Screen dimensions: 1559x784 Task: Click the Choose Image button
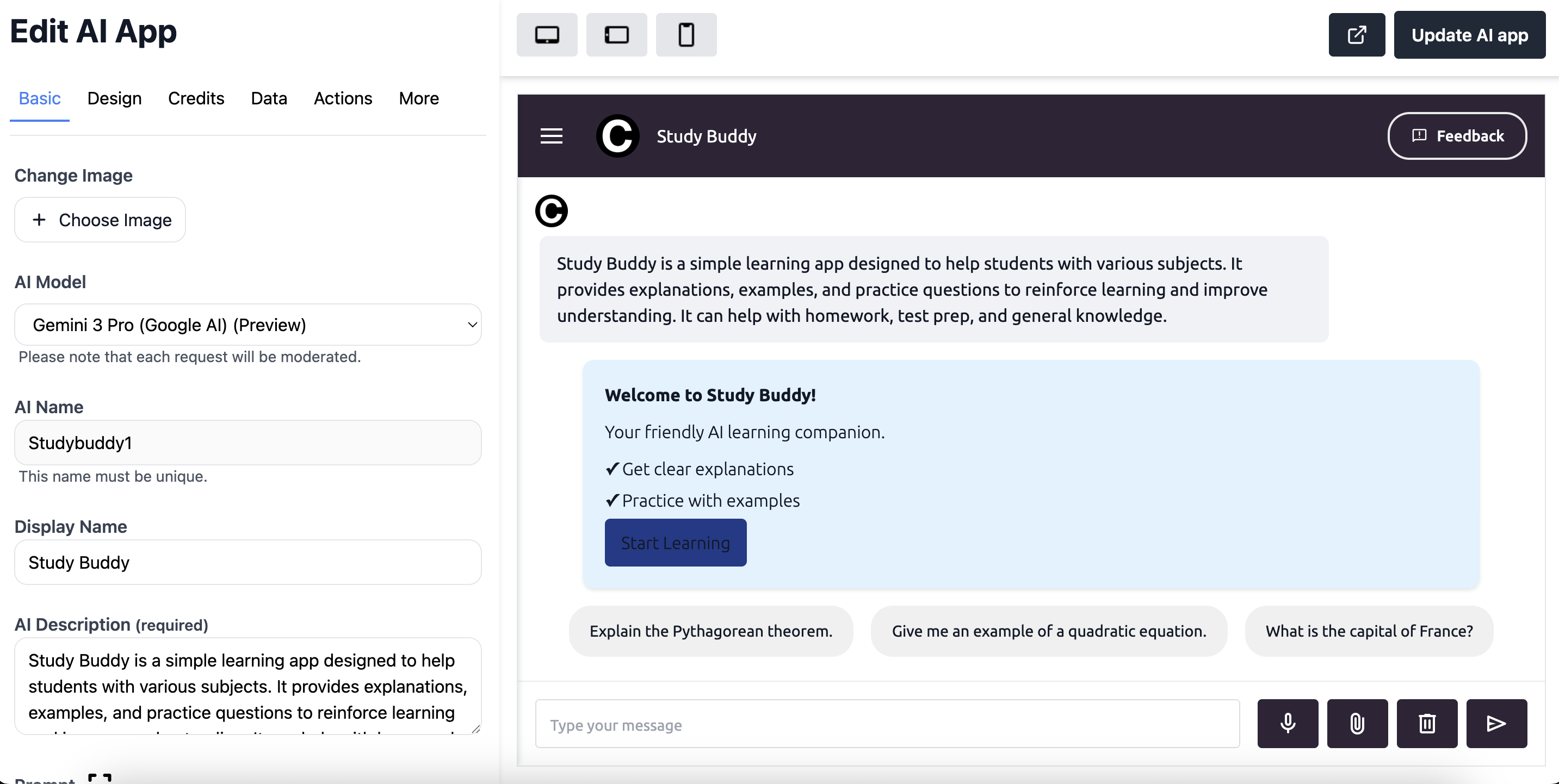click(100, 220)
